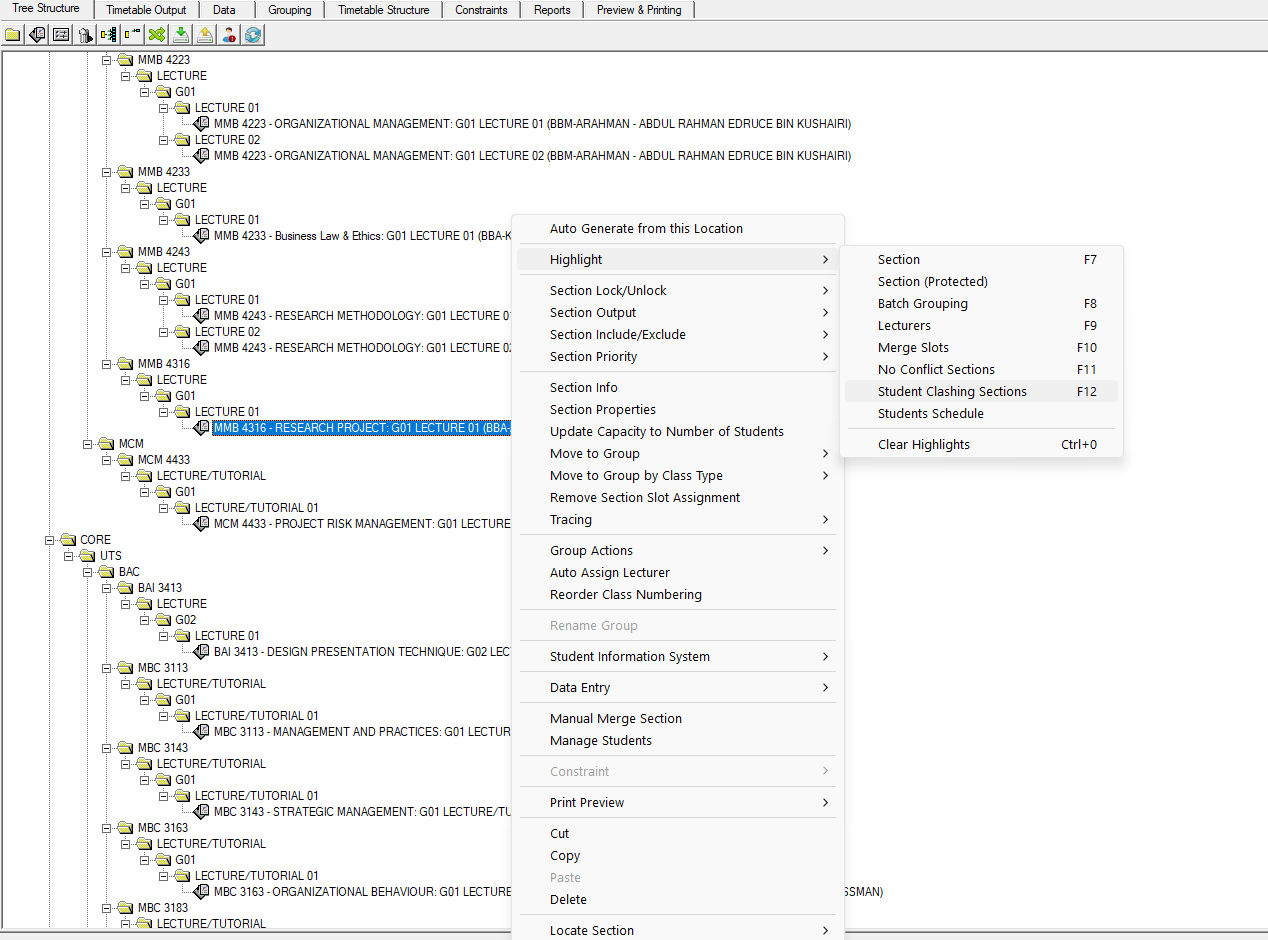Click the folder icon beside MCM 4433
The image size is (1268, 940).
[x=125, y=460]
